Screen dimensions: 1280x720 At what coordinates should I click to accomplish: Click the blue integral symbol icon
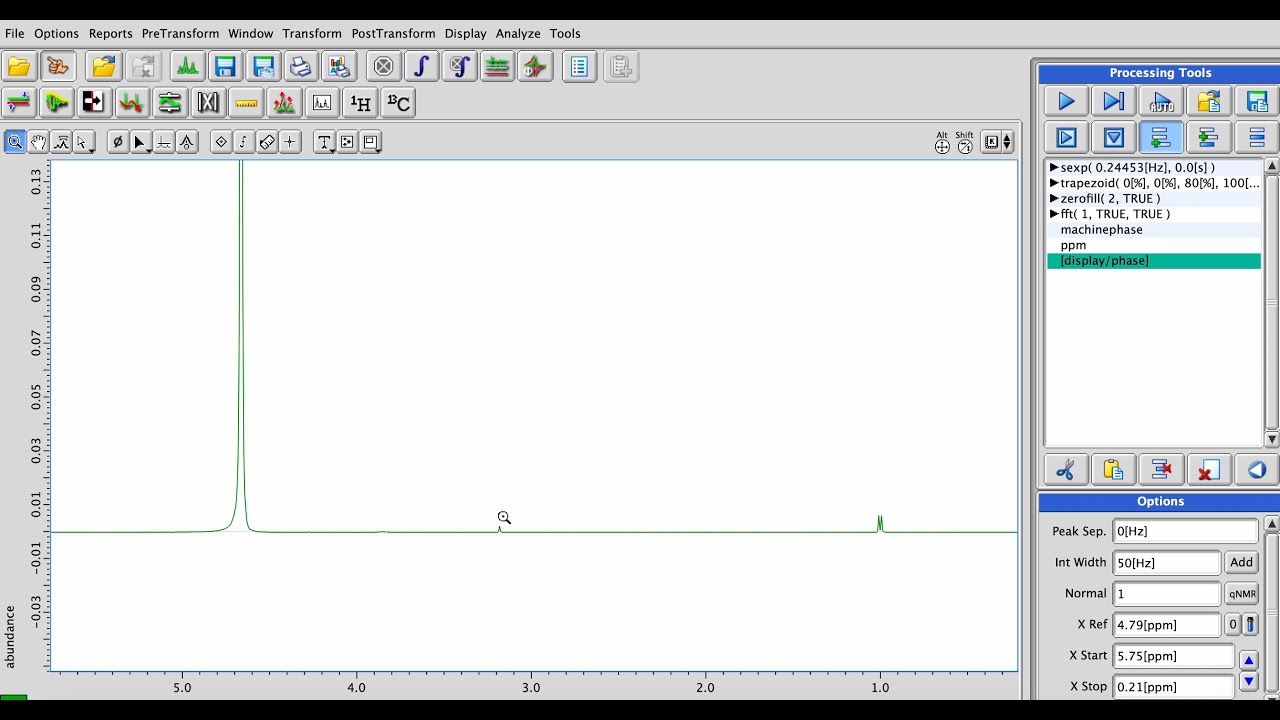pos(421,67)
